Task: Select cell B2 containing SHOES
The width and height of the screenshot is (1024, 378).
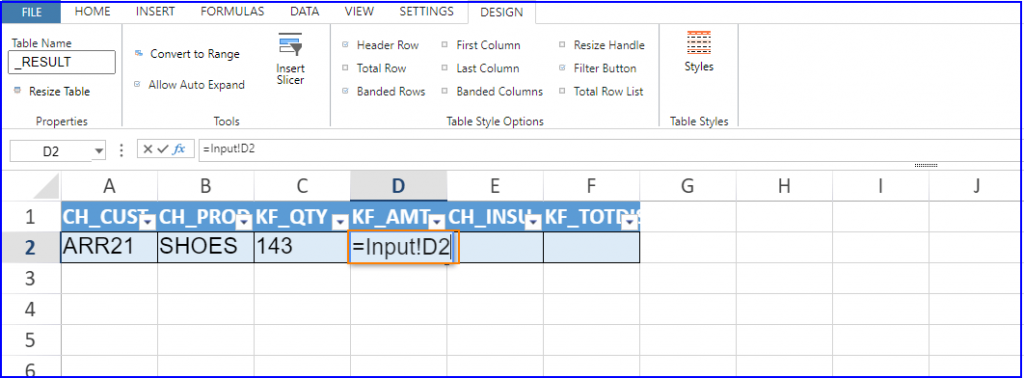Action: [206, 247]
